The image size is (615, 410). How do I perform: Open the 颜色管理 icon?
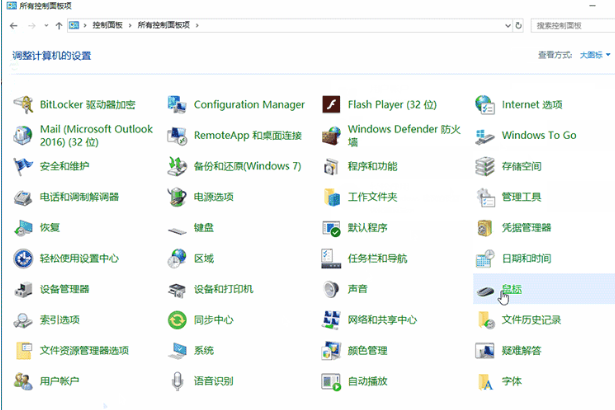pos(331,350)
